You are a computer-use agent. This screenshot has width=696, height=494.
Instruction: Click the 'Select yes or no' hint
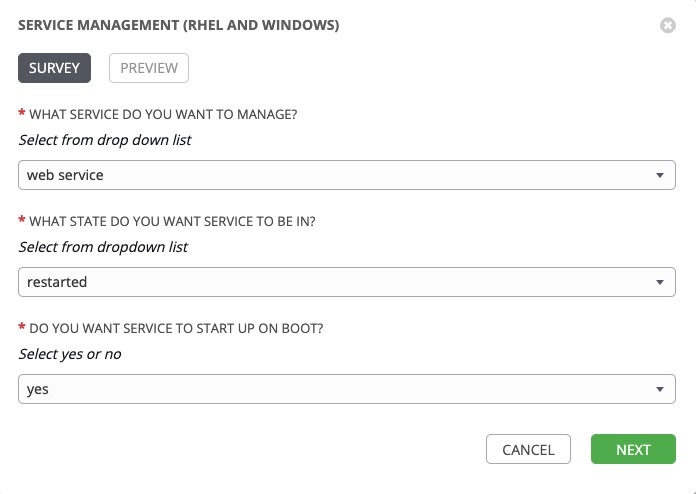[71, 354]
